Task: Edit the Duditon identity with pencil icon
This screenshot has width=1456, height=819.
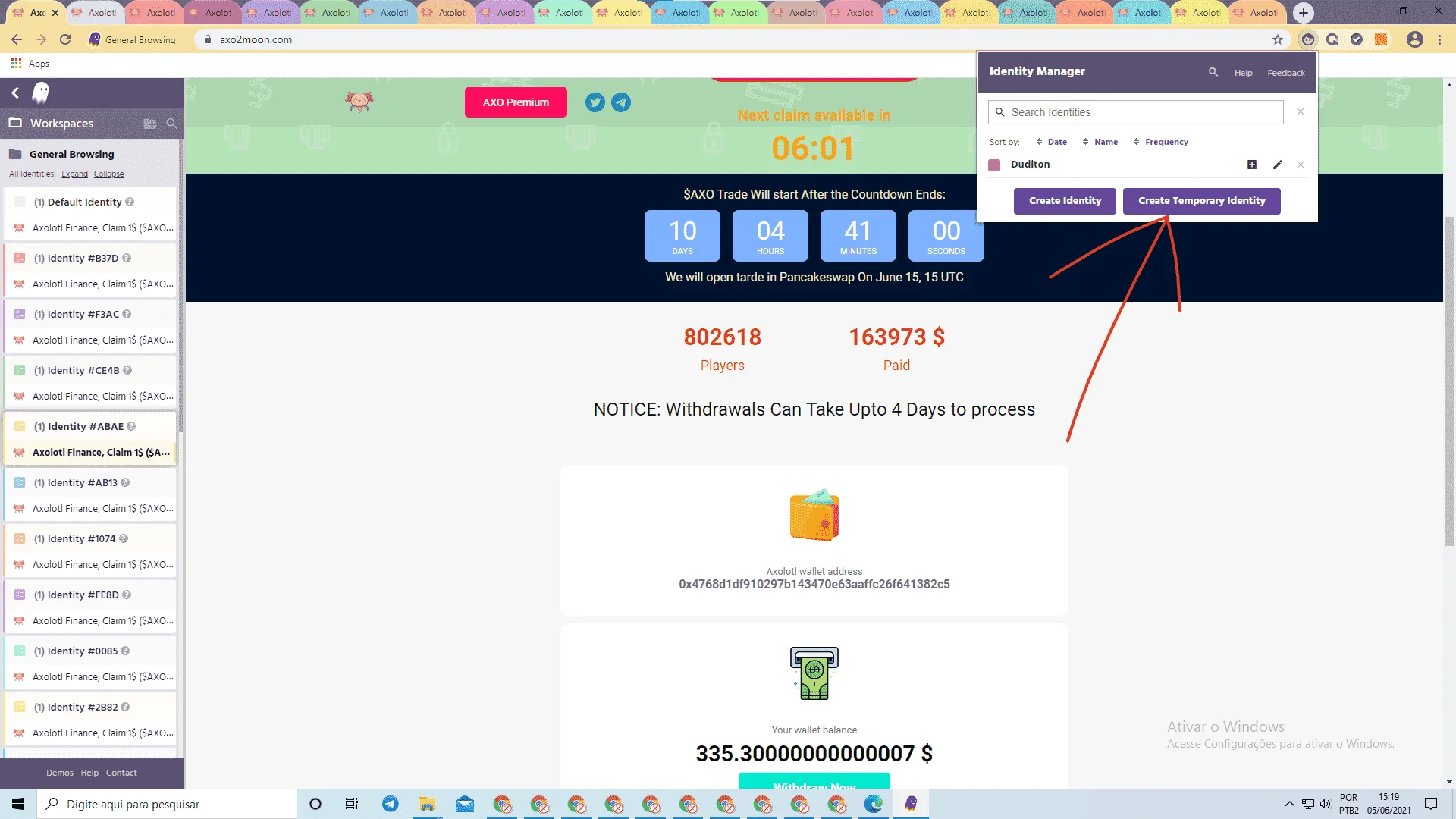Action: pos(1278,165)
